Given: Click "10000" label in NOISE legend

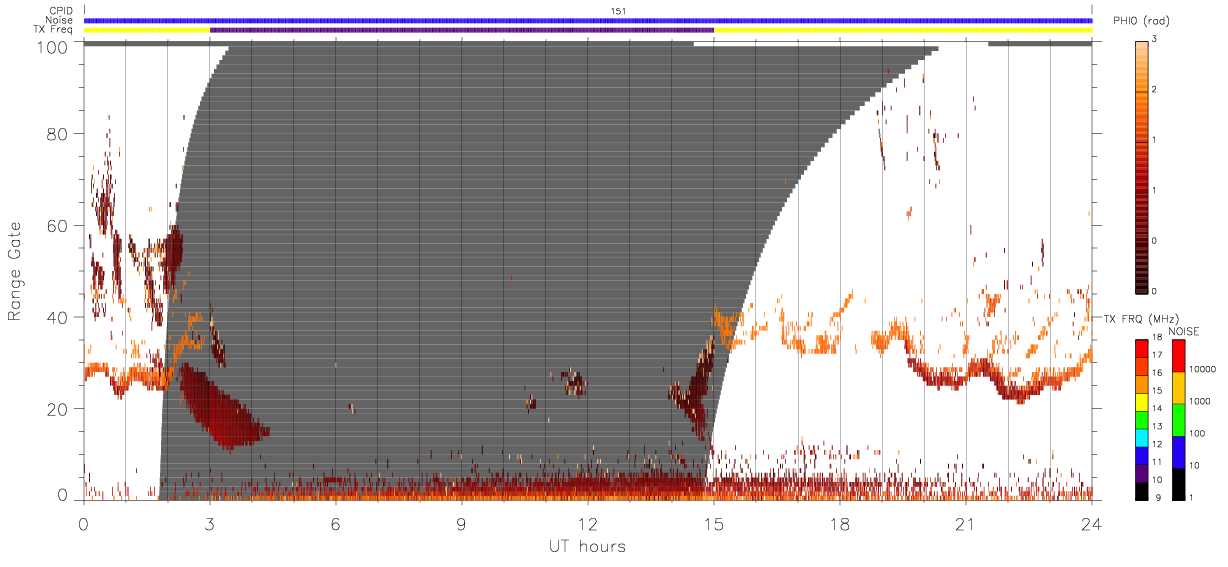Looking at the screenshot, I should 1202,369.
